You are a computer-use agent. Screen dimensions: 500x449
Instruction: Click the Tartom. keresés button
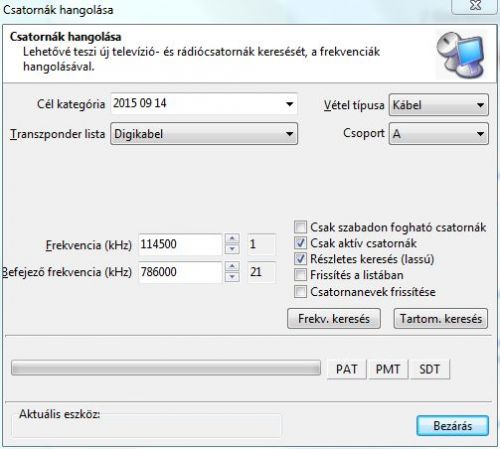(441, 319)
